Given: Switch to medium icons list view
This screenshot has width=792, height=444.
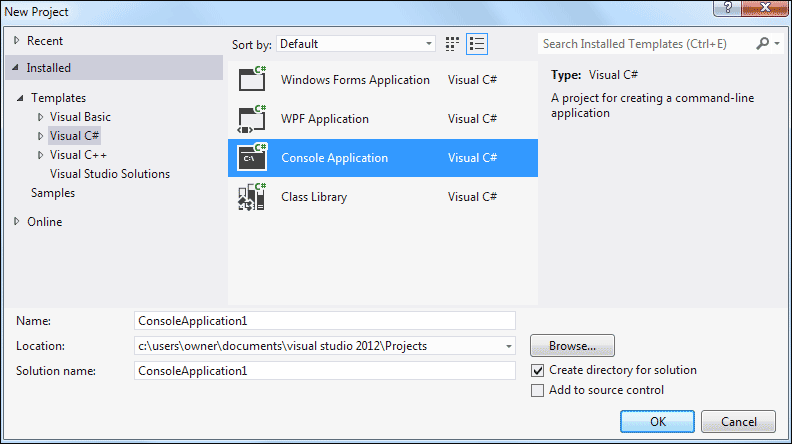Looking at the screenshot, I should coord(477,44).
